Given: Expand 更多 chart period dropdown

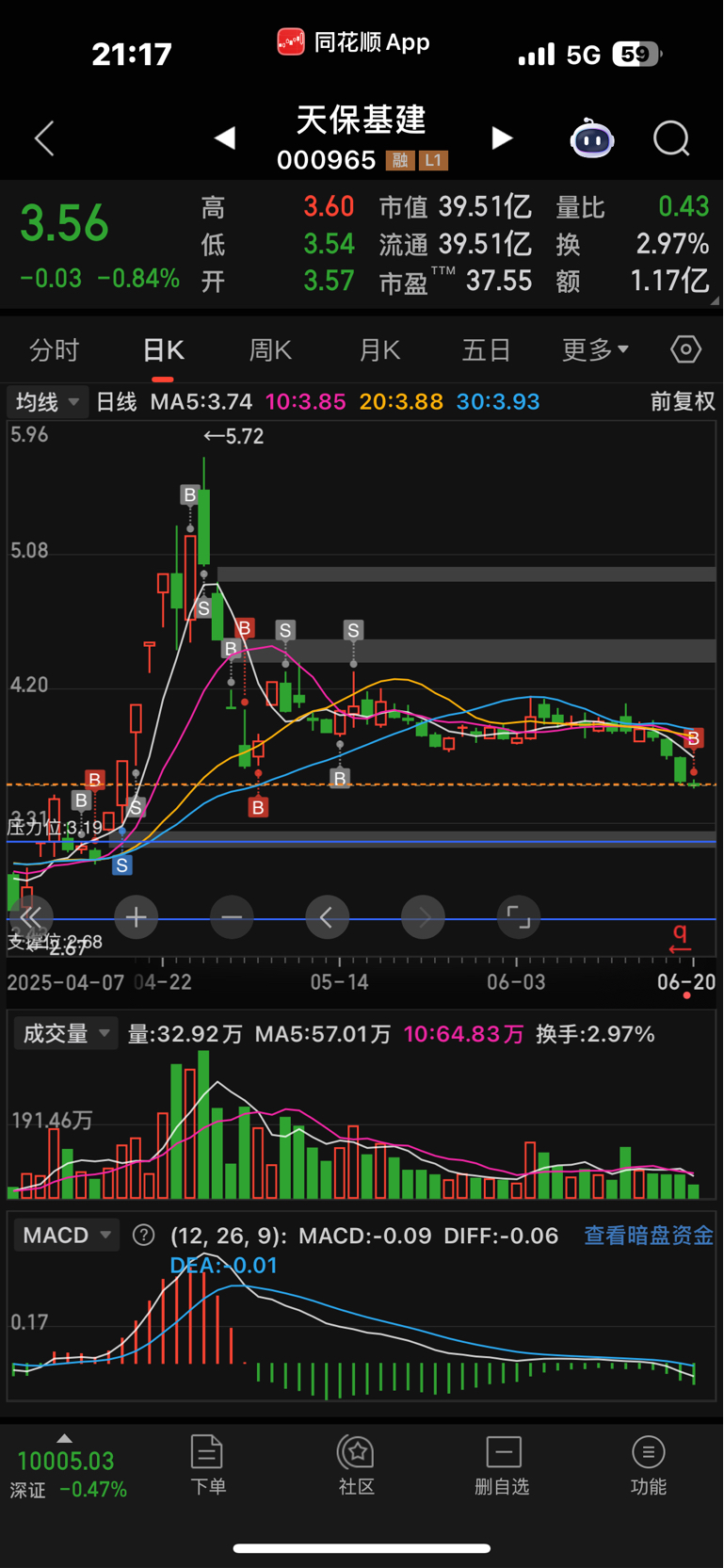Looking at the screenshot, I should (x=595, y=350).
